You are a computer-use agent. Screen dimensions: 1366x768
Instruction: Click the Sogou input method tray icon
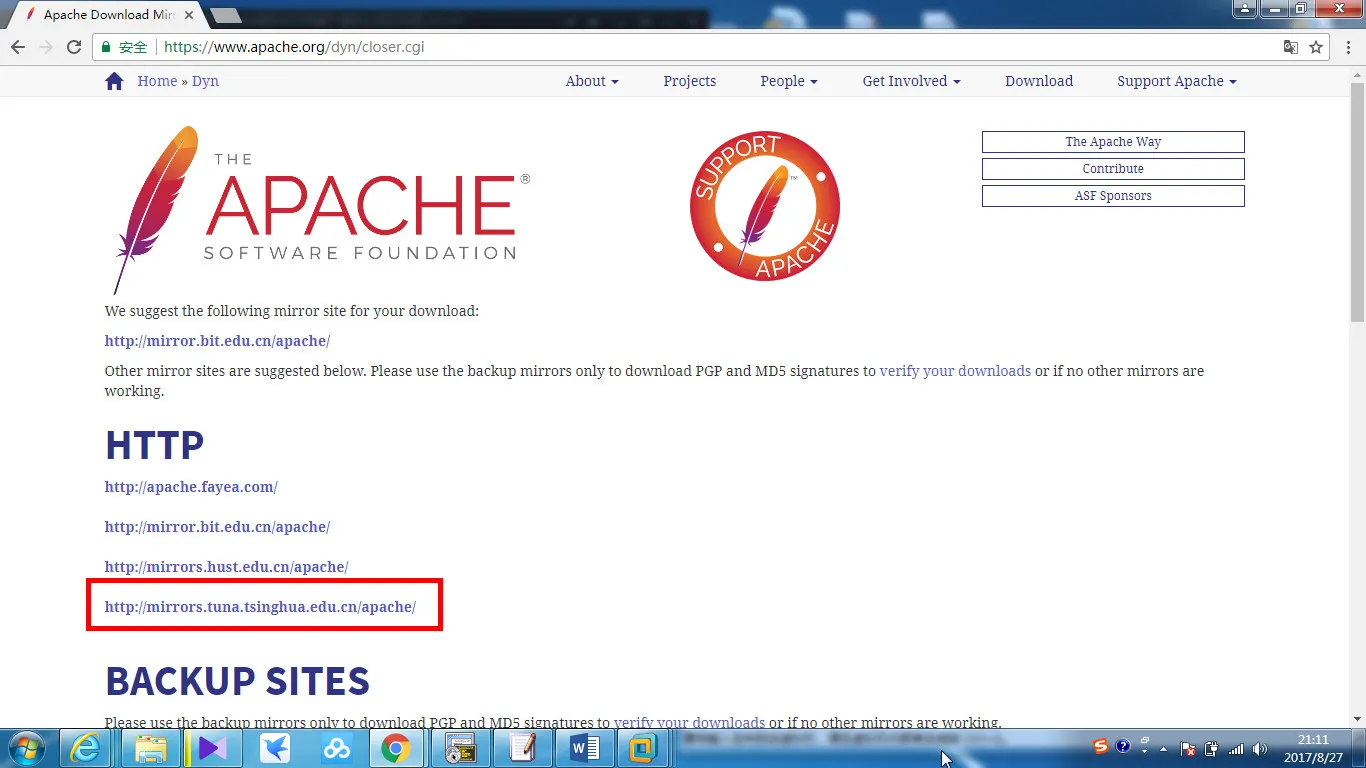pyautogui.click(x=1101, y=747)
